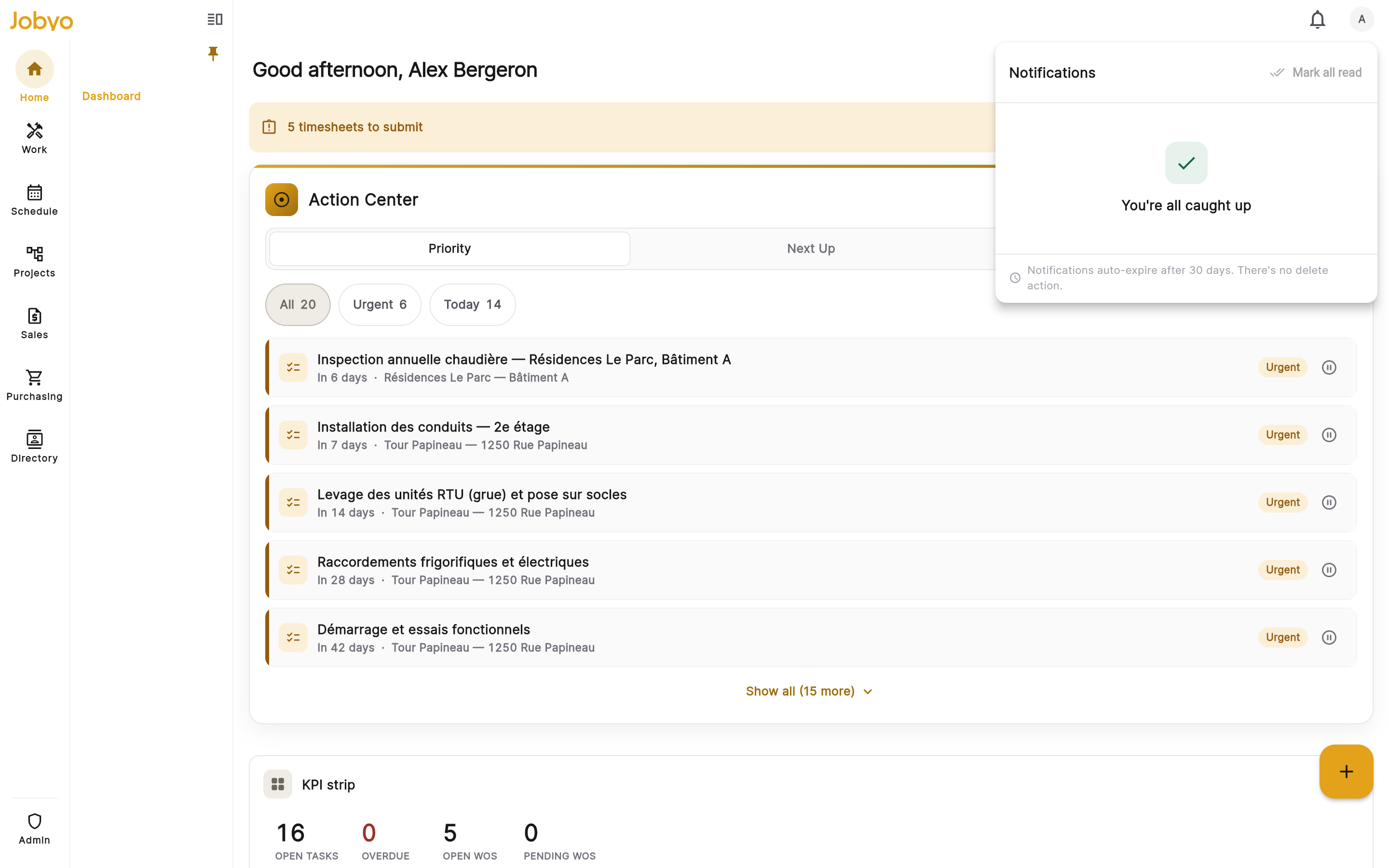Click the Notifications panel heading

click(1051, 73)
